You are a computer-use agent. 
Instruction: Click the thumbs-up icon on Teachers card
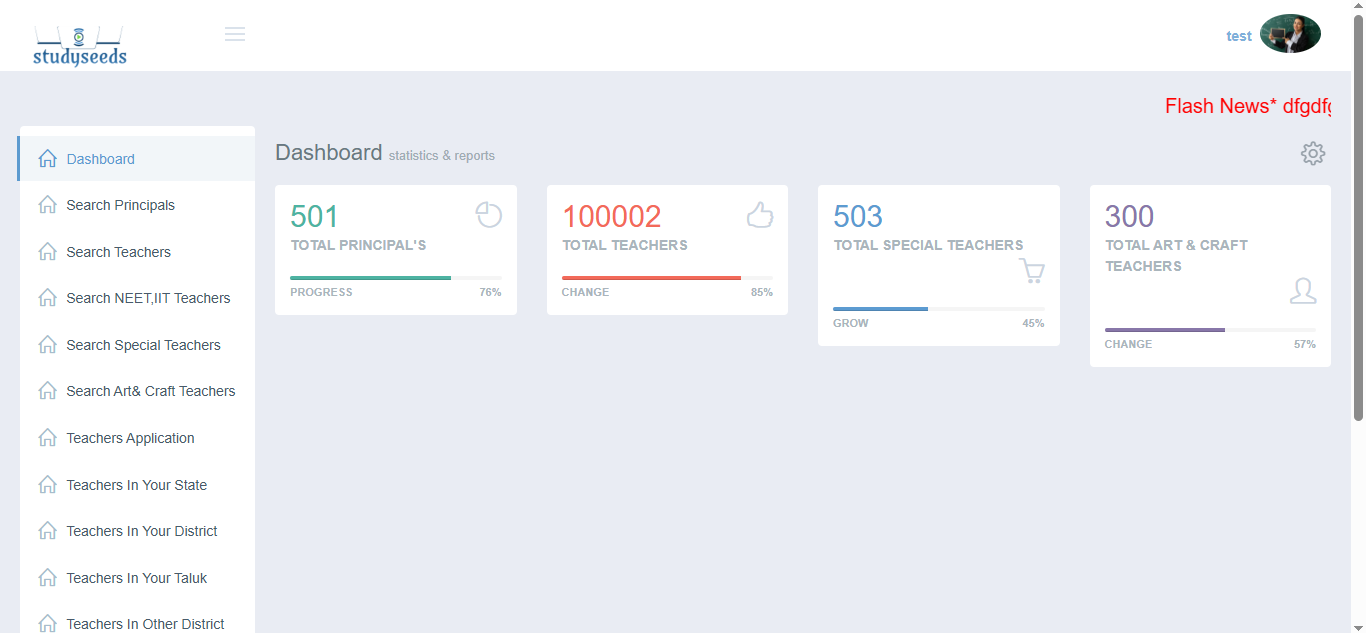(760, 215)
